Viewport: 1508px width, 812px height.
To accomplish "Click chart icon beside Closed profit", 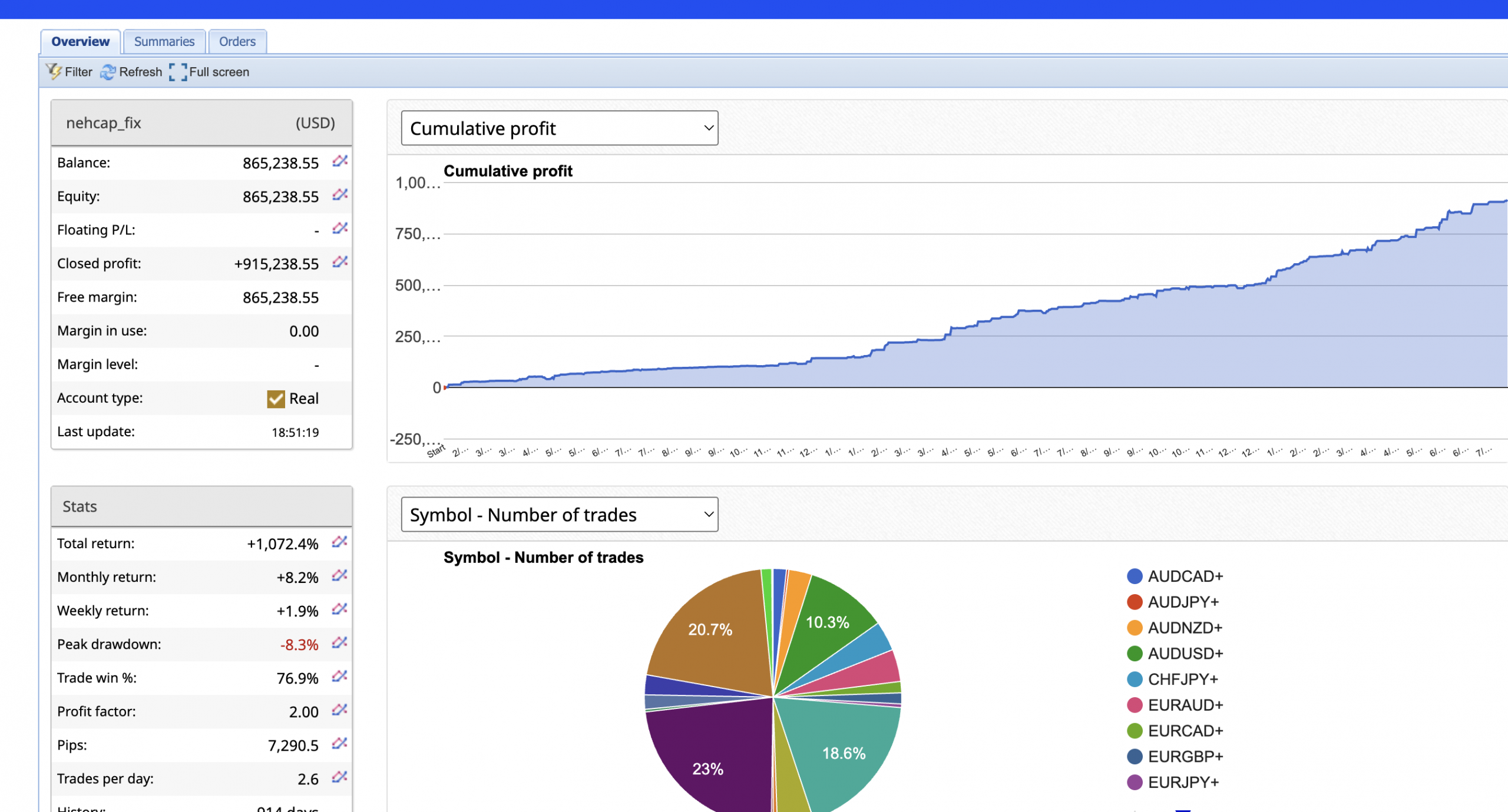I will tap(340, 261).
